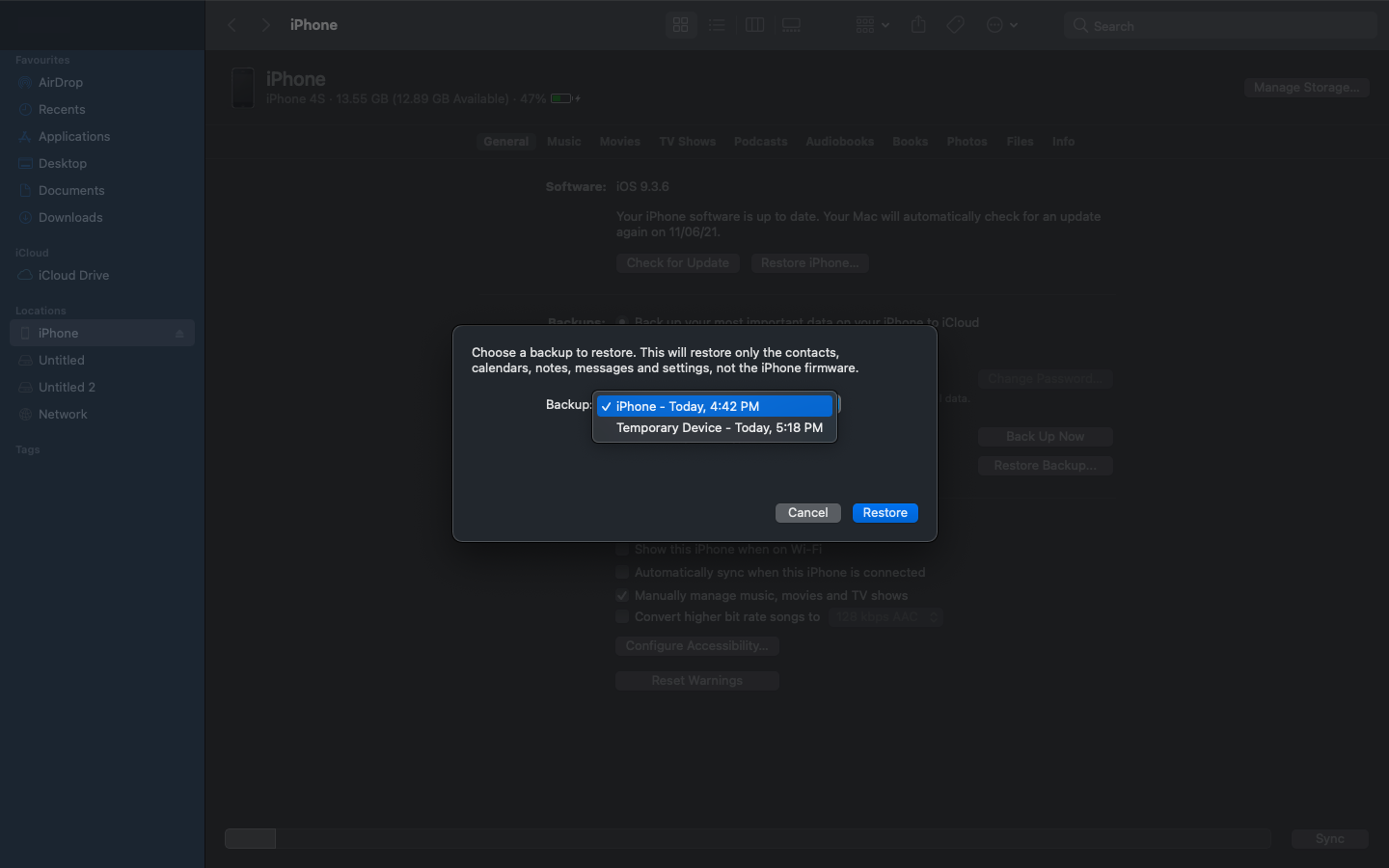Eject the iPhone using the eject icon

(x=179, y=334)
